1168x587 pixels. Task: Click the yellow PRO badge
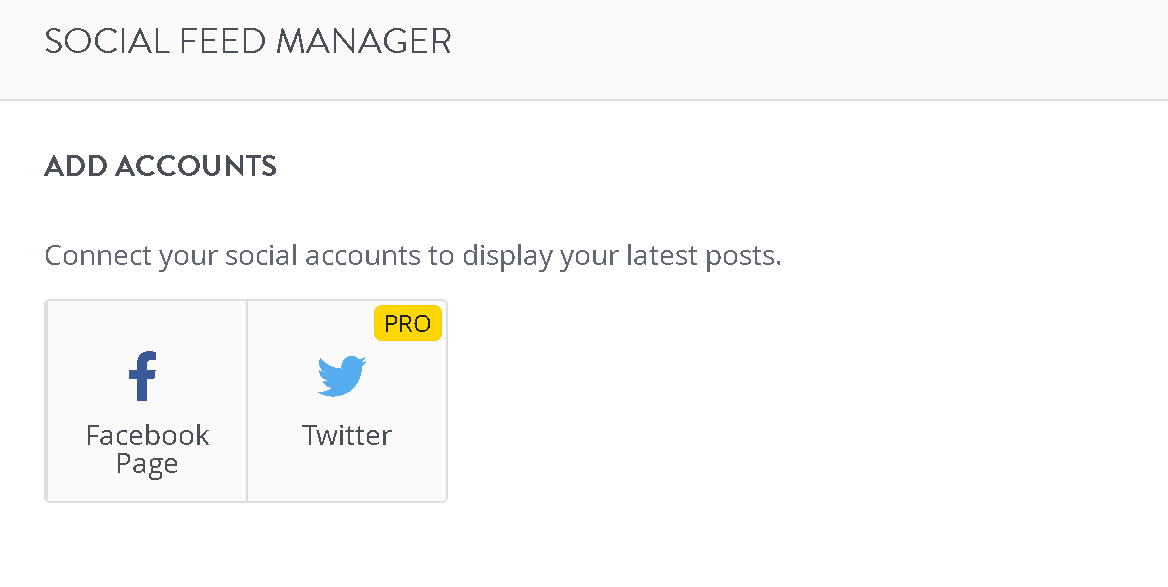pyautogui.click(x=407, y=323)
